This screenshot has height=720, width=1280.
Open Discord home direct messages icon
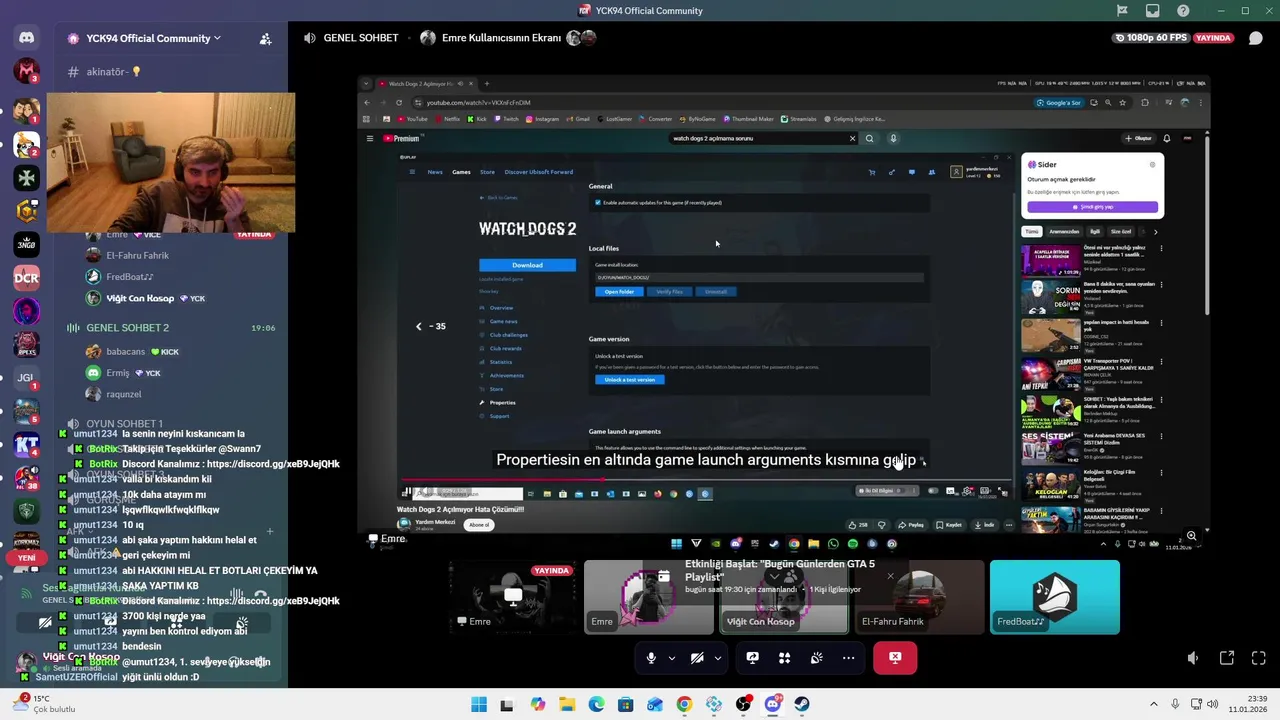pos(26,38)
